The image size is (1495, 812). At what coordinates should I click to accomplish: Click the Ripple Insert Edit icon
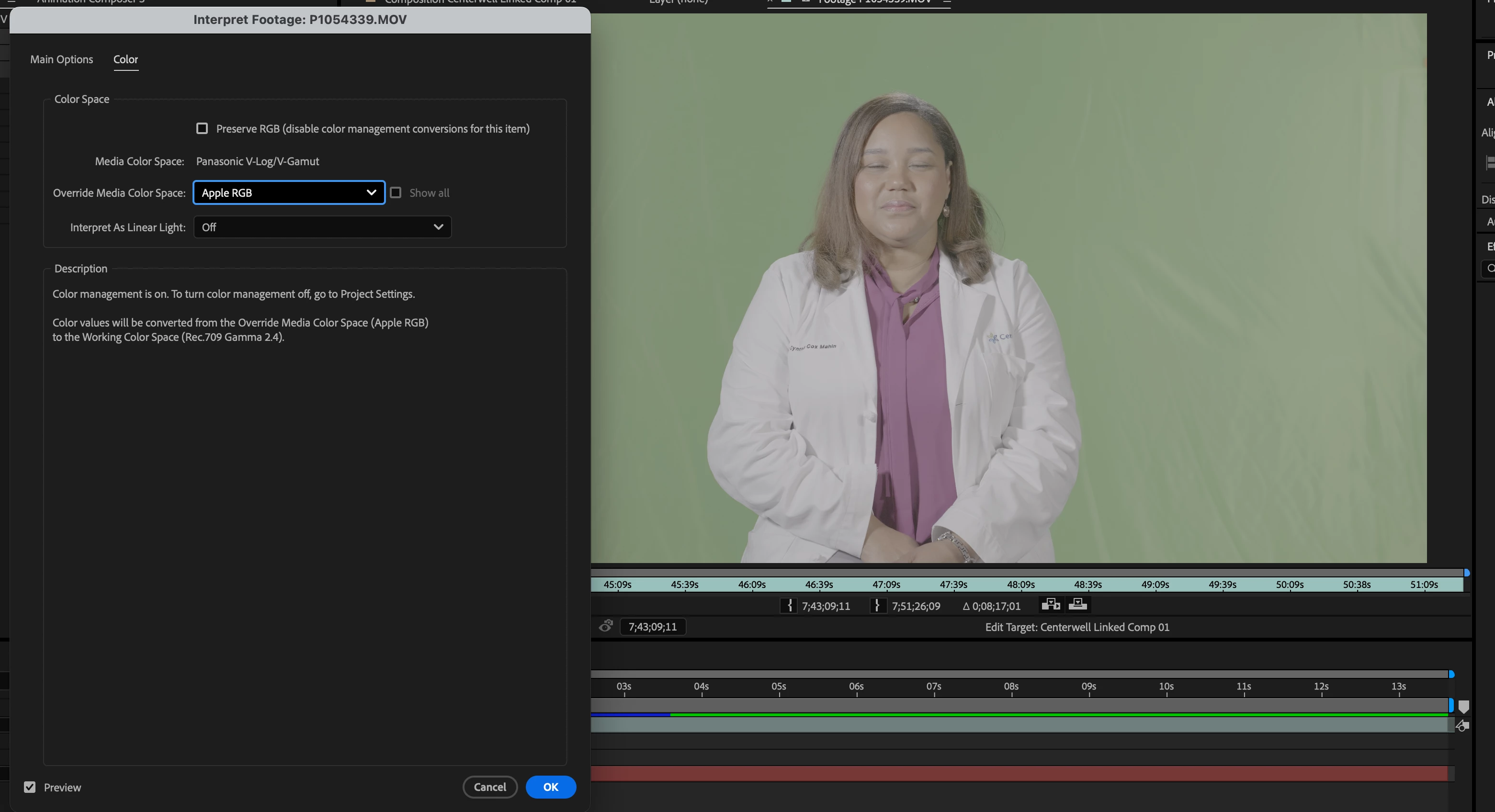tap(1051, 605)
